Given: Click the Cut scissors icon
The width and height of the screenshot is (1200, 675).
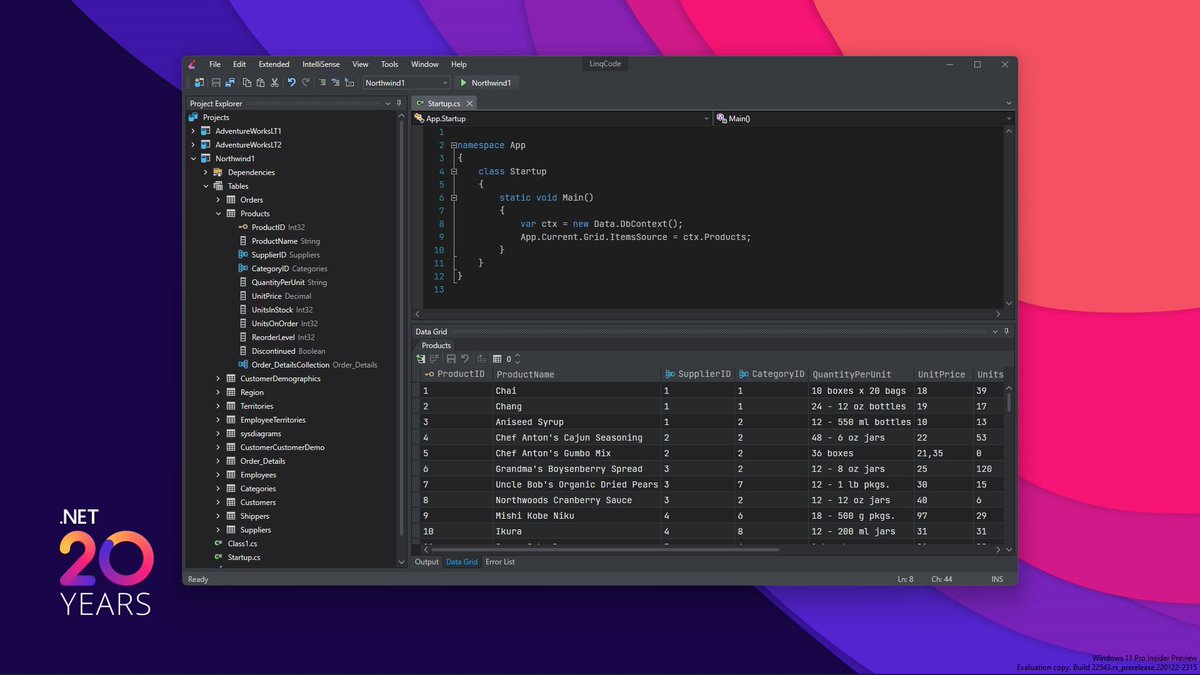Looking at the screenshot, I should pyautogui.click(x=274, y=83).
